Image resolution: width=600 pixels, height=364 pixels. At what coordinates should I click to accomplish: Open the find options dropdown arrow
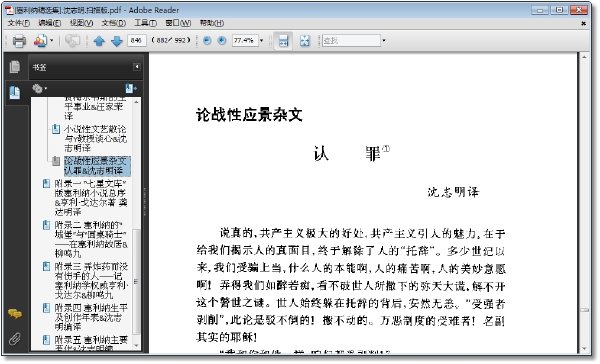(x=384, y=41)
